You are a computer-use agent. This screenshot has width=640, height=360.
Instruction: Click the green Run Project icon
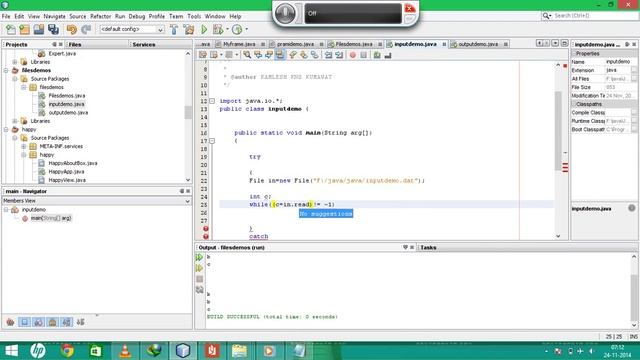[204, 29]
